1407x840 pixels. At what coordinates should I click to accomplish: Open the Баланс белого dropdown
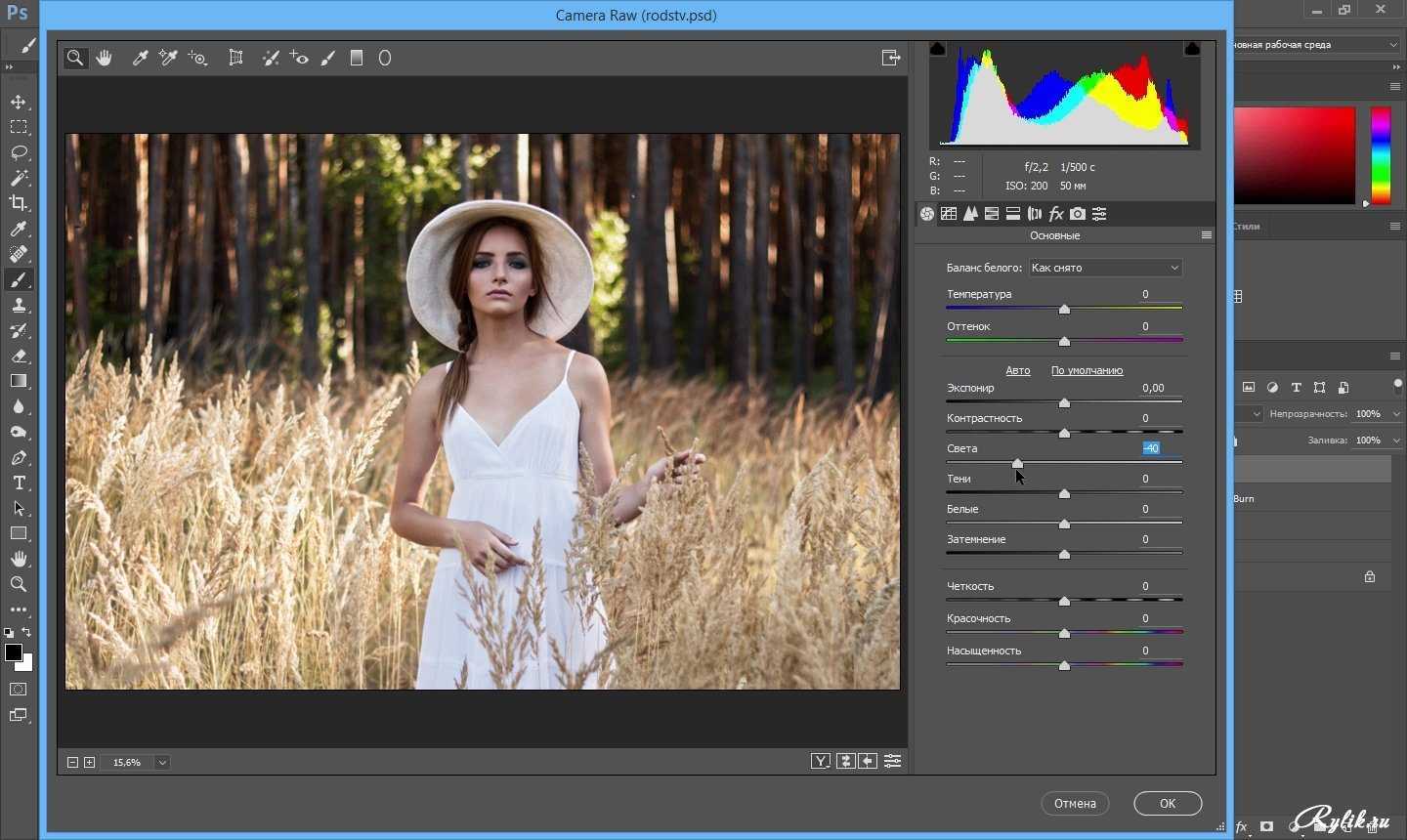point(1106,268)
